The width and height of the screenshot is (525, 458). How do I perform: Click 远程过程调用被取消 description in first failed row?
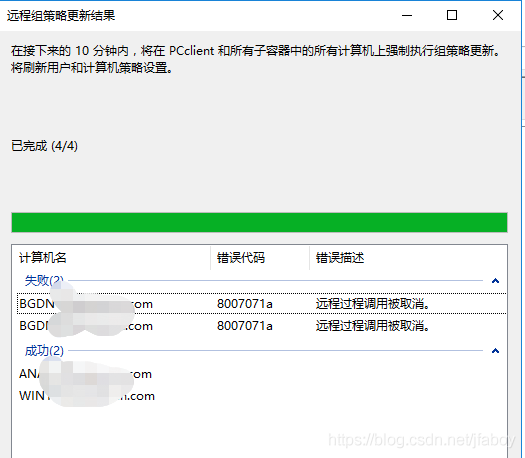tap(373, 304)
